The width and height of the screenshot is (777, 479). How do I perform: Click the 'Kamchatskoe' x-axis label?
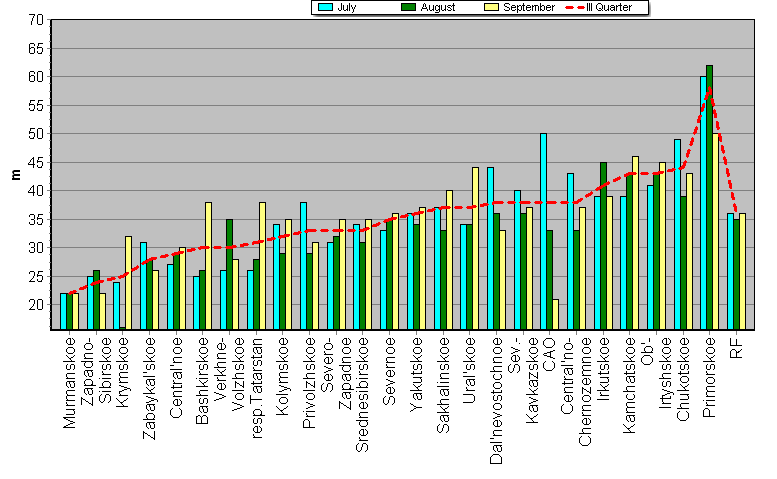[629, 385]
